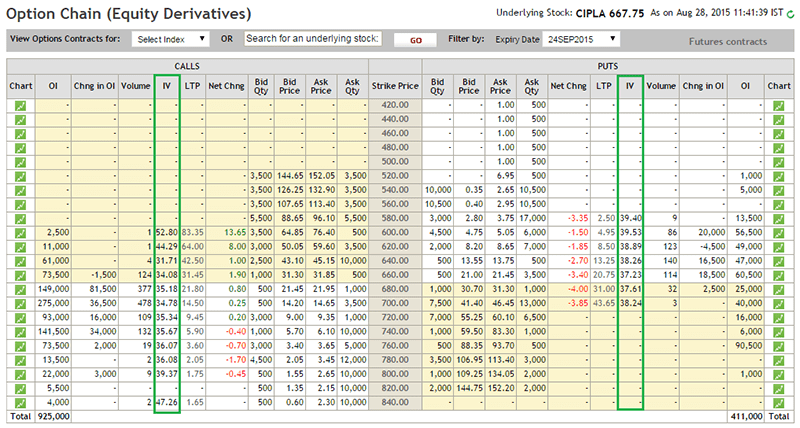Click the calls IV column header
The image size is (800, 428).
pyautogui.click(x=166, y=86)
